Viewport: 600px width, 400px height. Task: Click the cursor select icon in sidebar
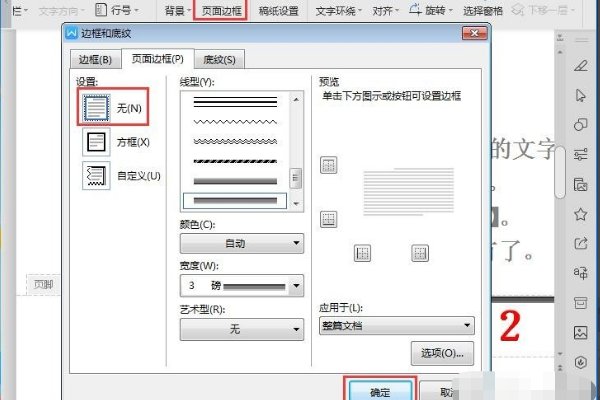(580, 95)
